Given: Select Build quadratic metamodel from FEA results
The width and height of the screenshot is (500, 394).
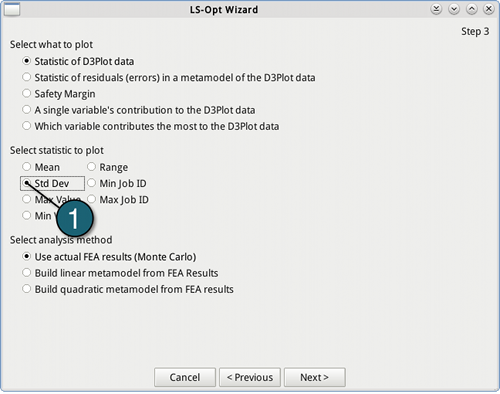Looking at the screenshot, I should (128, 289).
